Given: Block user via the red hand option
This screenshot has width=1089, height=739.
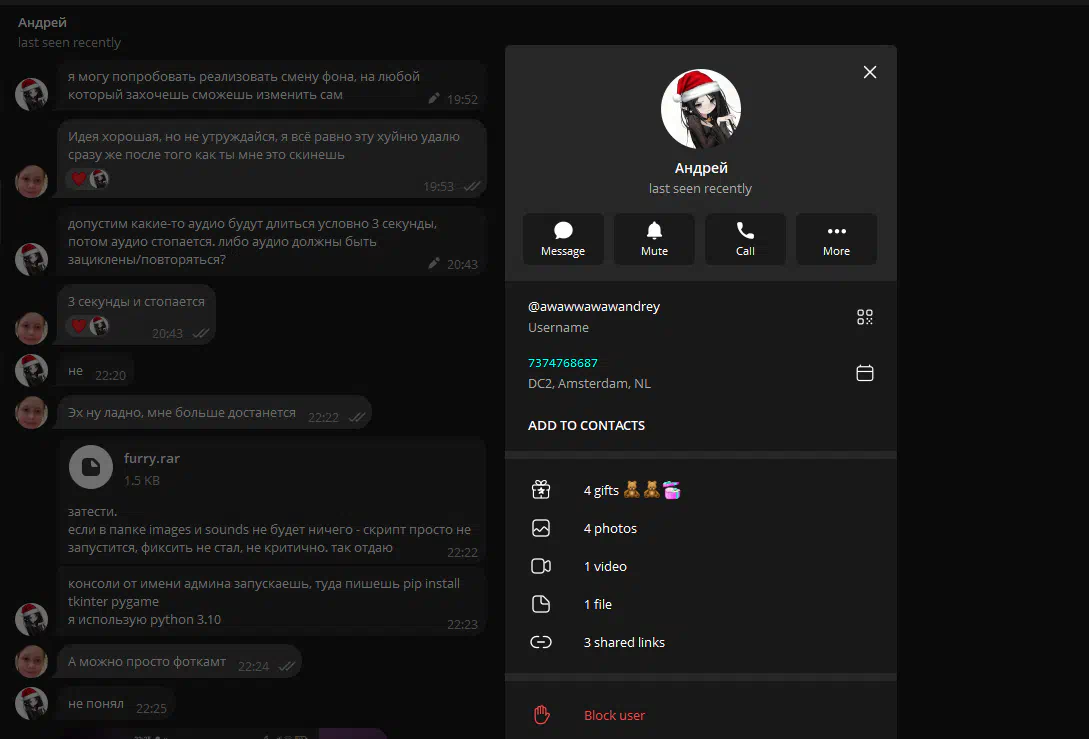Looking at the screenshot, I should [x=614, y=715].
